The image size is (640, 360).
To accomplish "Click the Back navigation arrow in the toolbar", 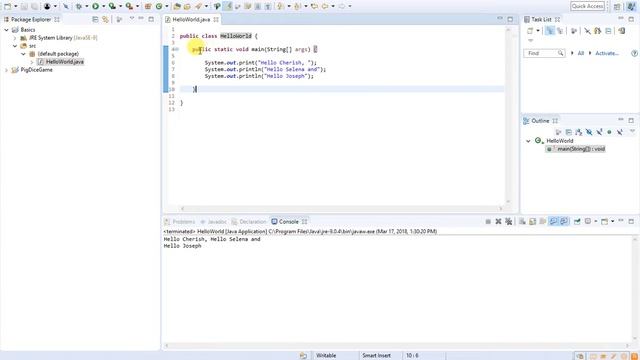I will click(325, 6).
